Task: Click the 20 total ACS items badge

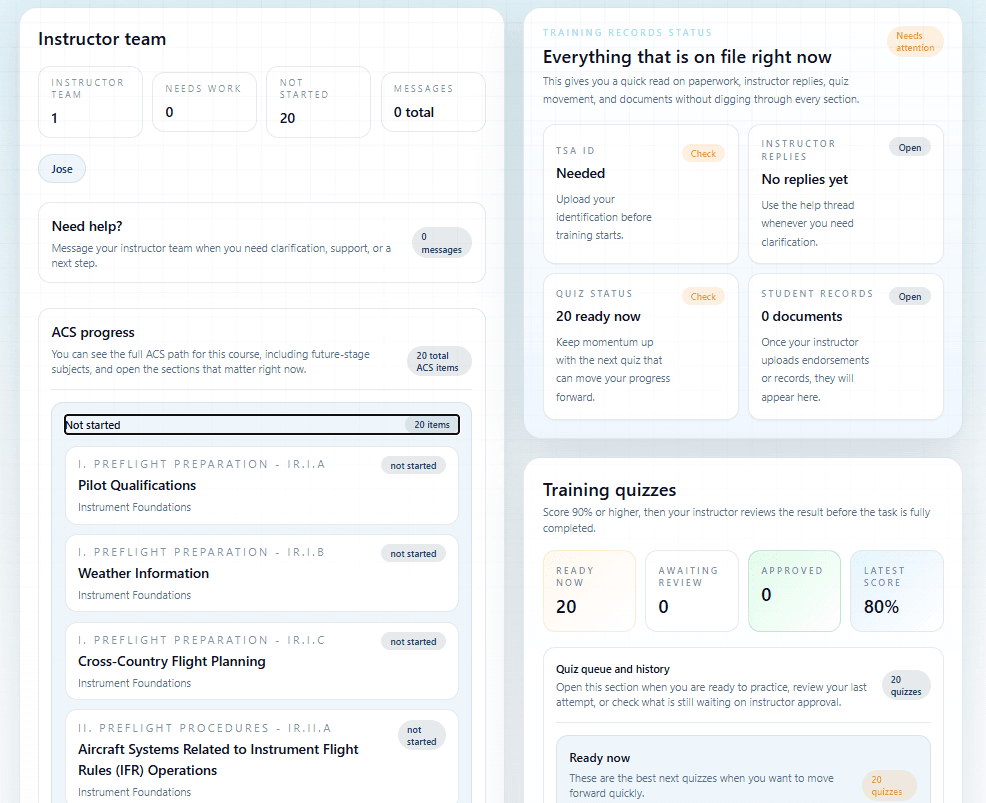Action: click(x=439, y=362)
